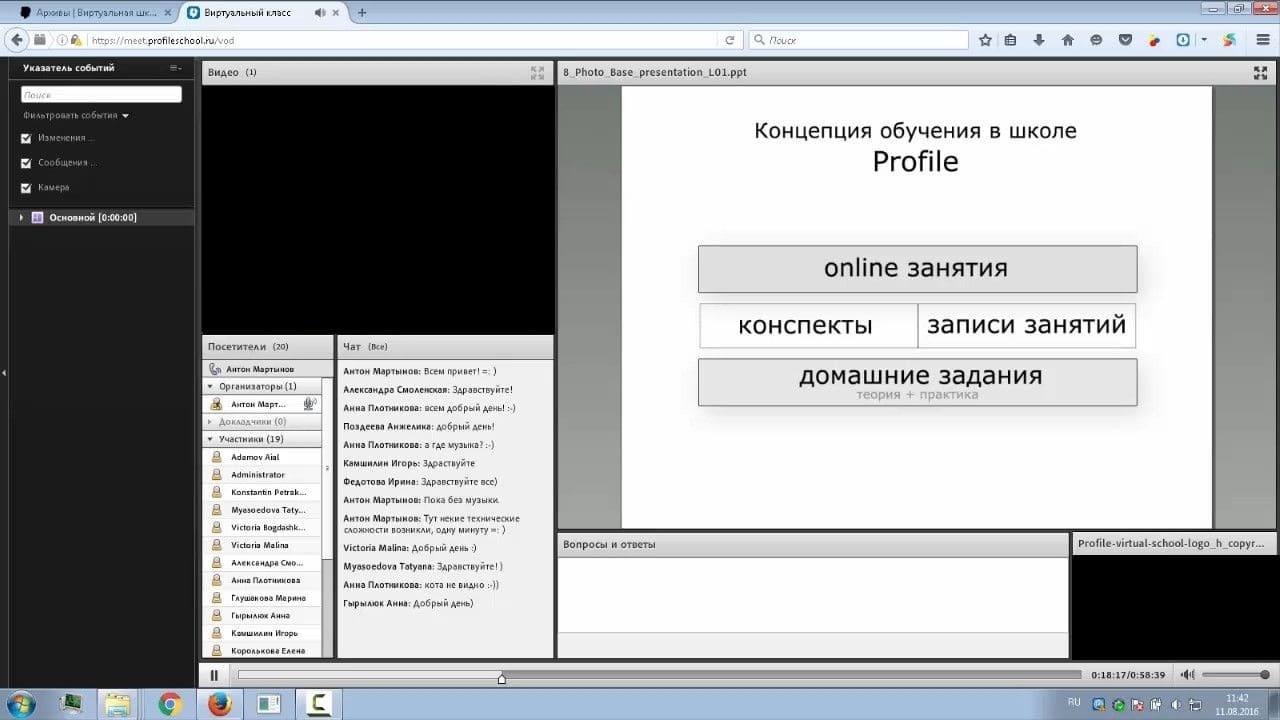Maximize the presentation pod to full screen
The image size is (1280, 720).
pyautogui.click(x=1260, y=72)
